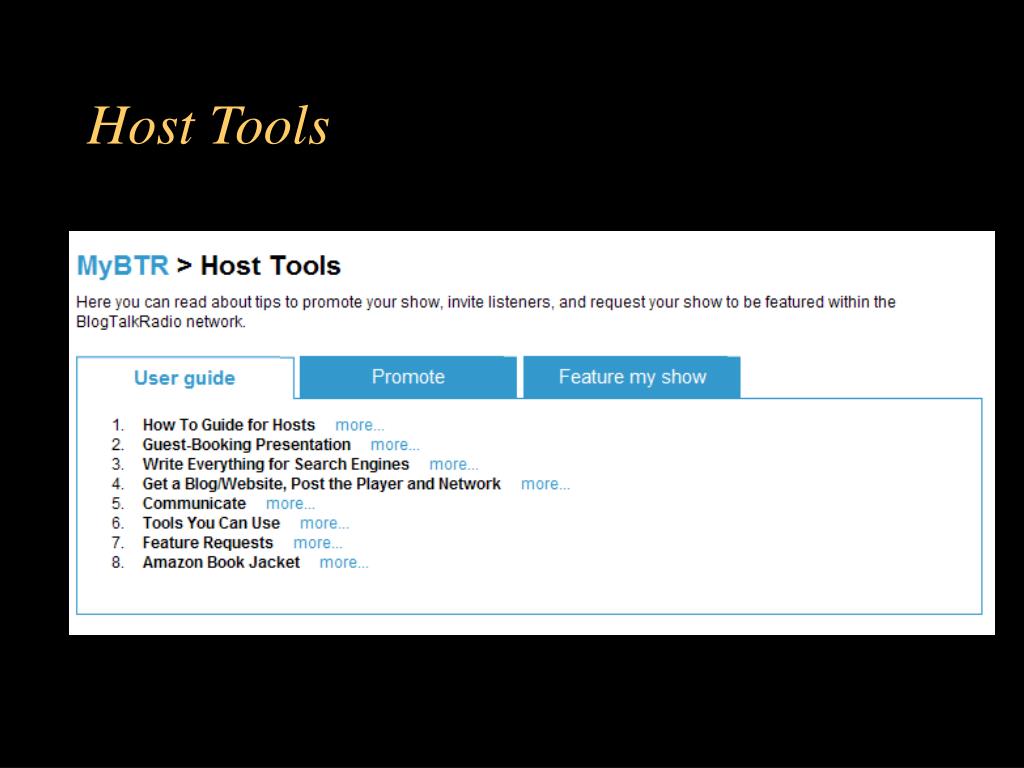Image resolution: width=1024 pixels, height=768 pixels.
Task: Open more for Get a Blog/Website item
Action: (545, 484)
